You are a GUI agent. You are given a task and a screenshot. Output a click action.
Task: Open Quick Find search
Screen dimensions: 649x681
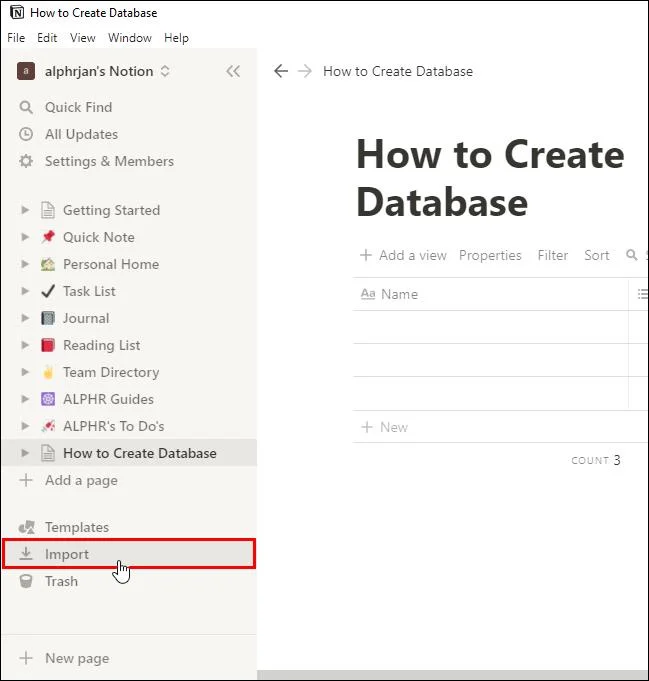click(x=78, y=107)
